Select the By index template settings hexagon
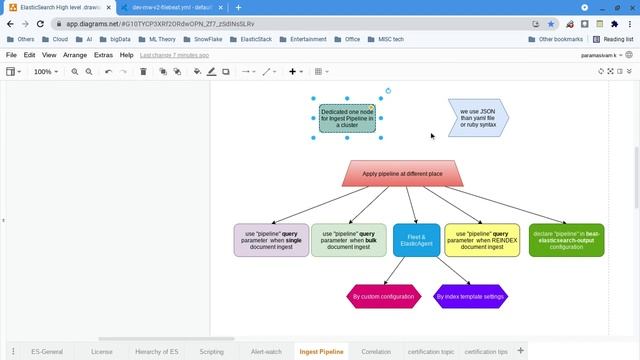Image resolution: width=640 pixels, height=360 pixels. (x=470, y=296)
